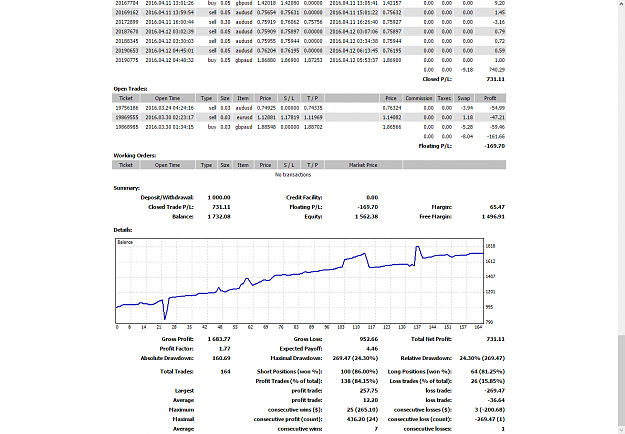Screen dimensions: 625x434
Task: Click the No transactions text
Action: tap(293, 175)
